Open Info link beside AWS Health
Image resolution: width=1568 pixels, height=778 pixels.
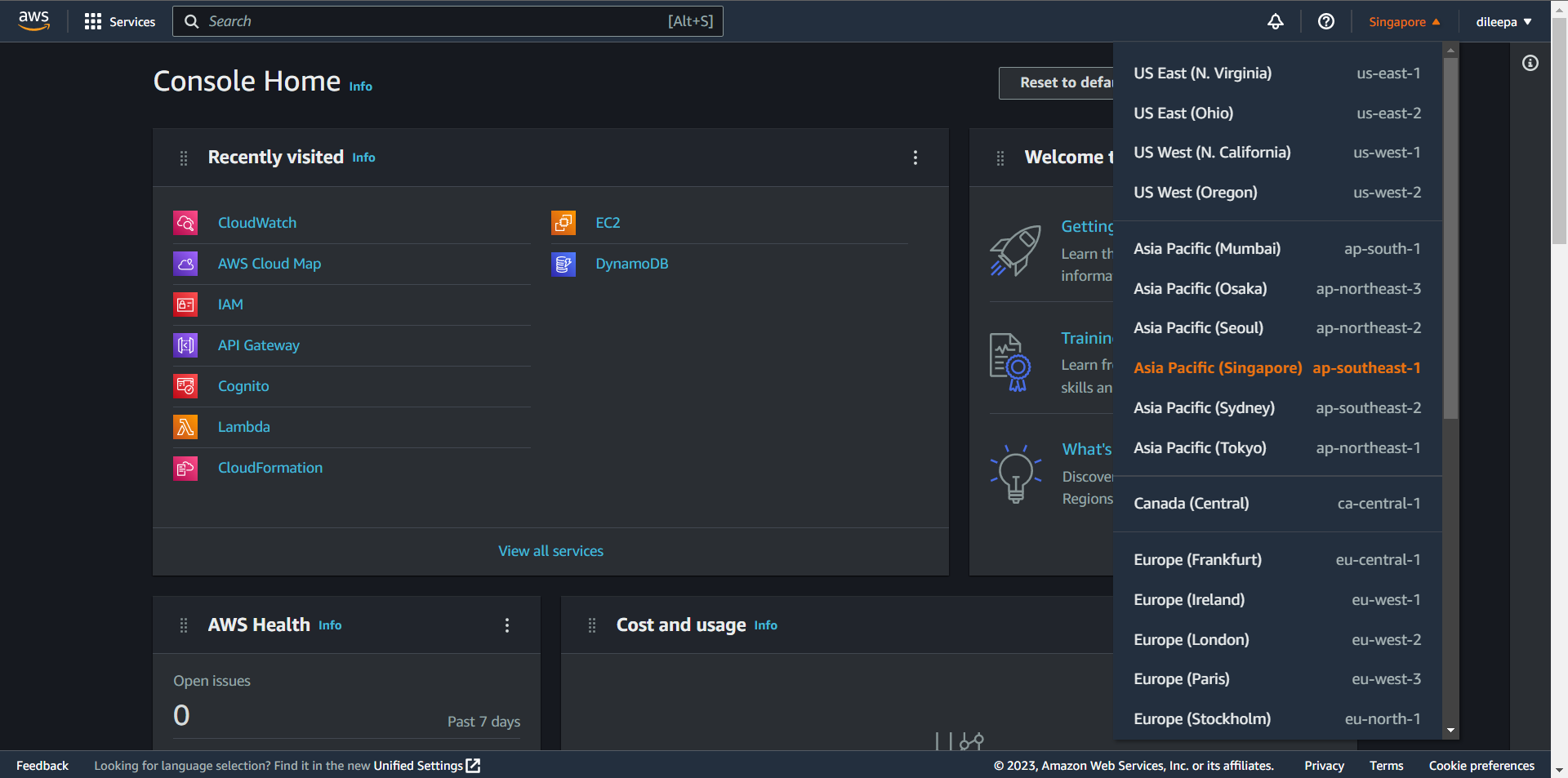coord(330,625)
